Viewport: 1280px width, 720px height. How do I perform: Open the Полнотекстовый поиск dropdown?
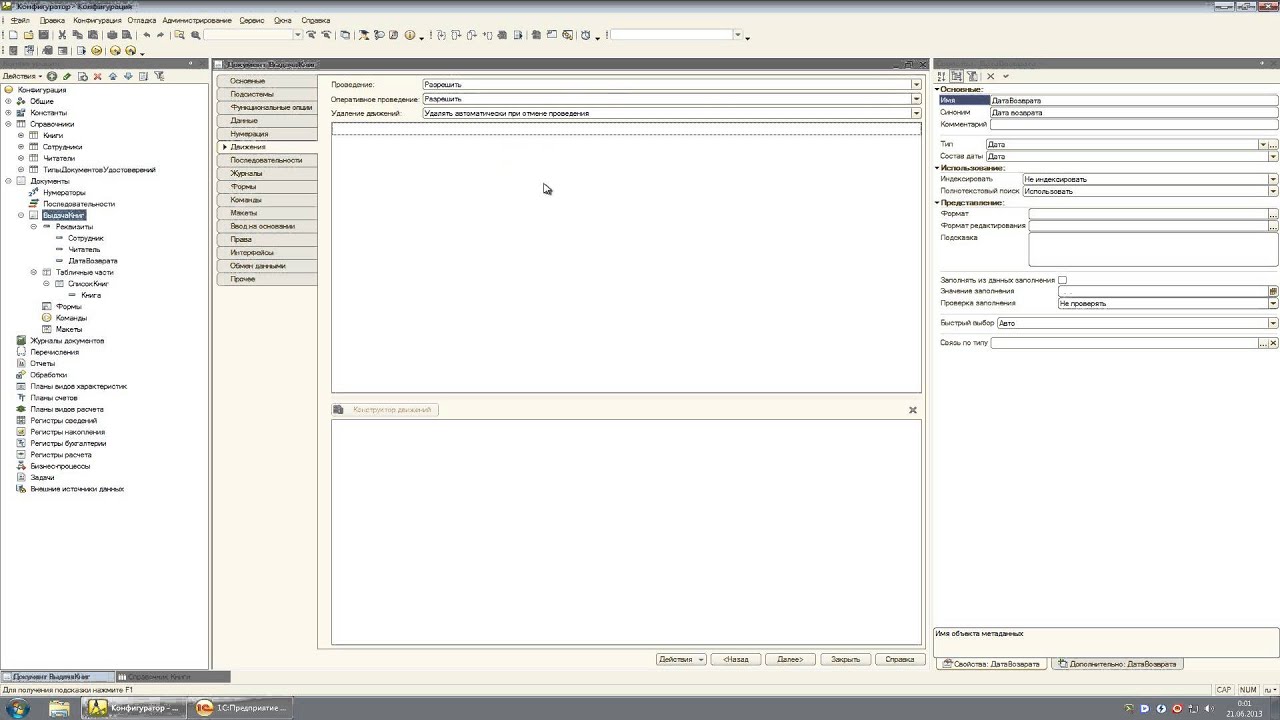pos(1273,191)
